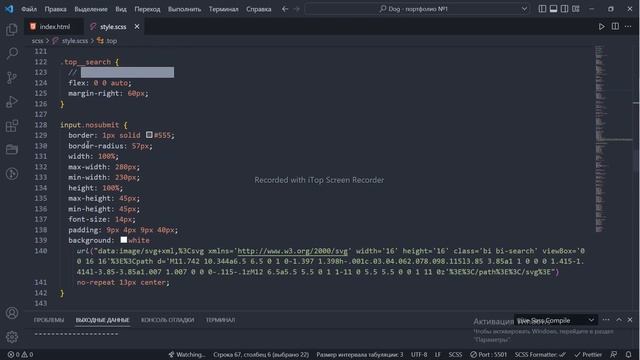Open Source Control view
The image size is (640, 360).
[12, 78]
